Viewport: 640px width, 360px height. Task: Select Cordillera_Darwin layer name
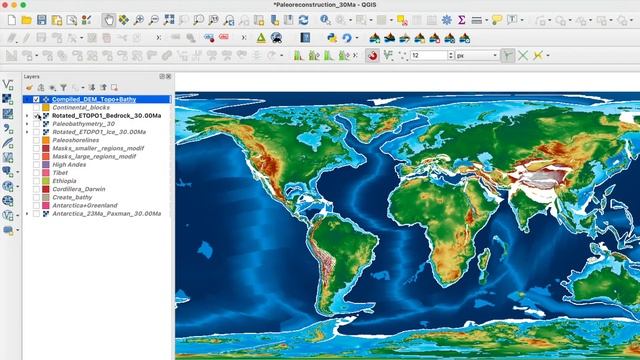(79, 189)
